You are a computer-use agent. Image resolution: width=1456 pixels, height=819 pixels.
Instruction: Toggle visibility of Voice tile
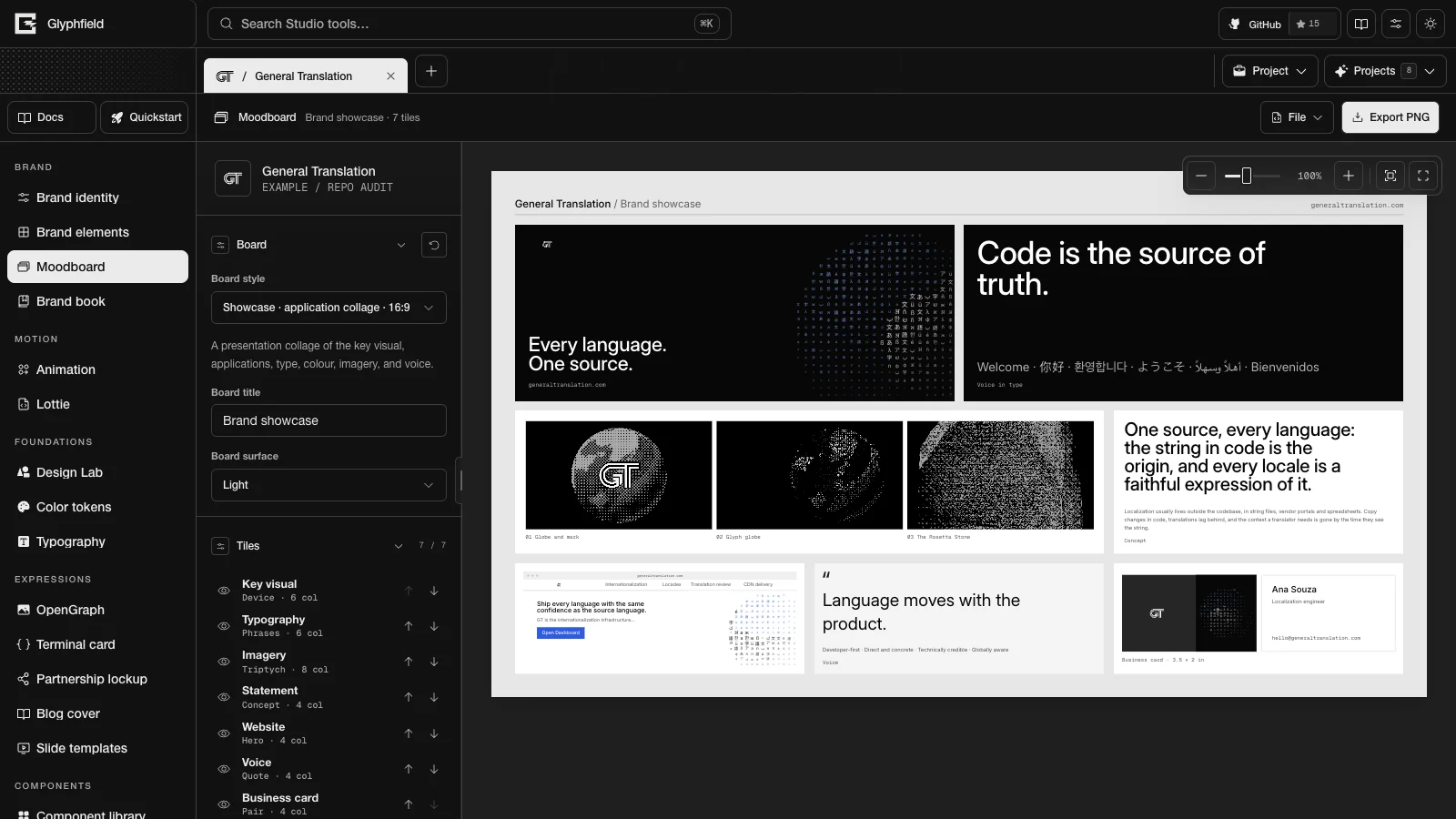click(224, 769)
